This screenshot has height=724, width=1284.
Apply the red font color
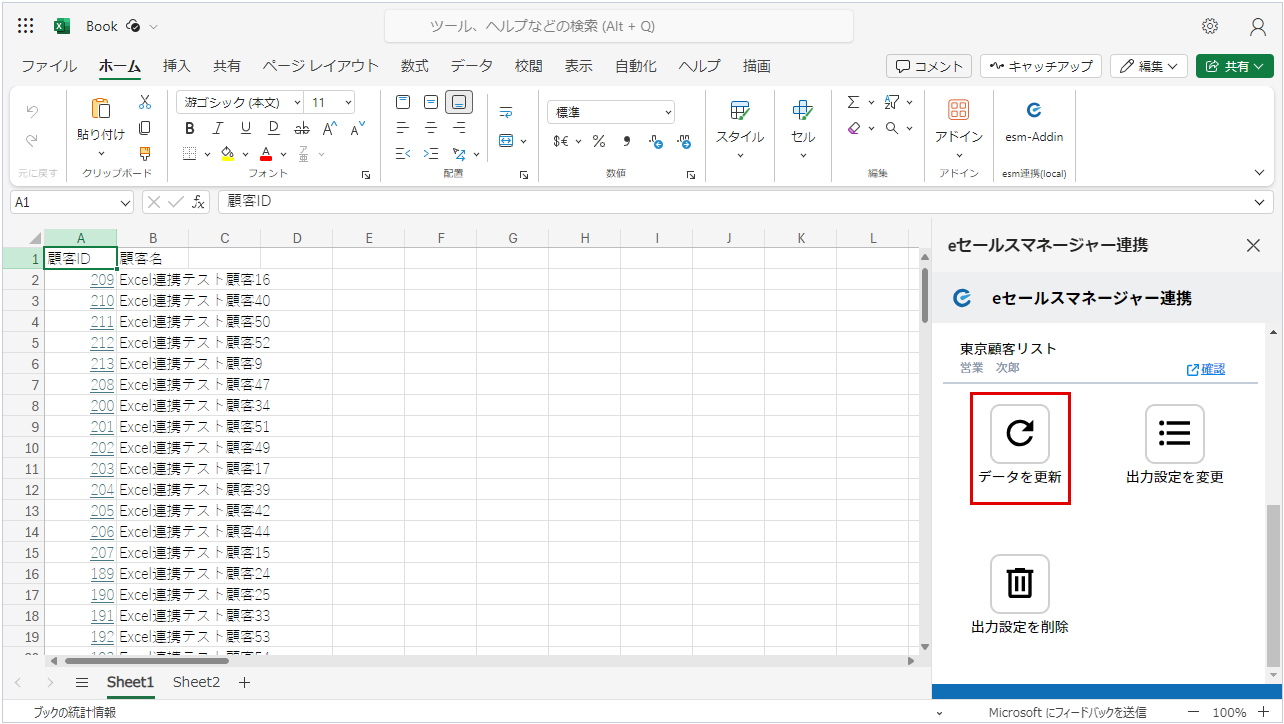[x=266, y=154]
